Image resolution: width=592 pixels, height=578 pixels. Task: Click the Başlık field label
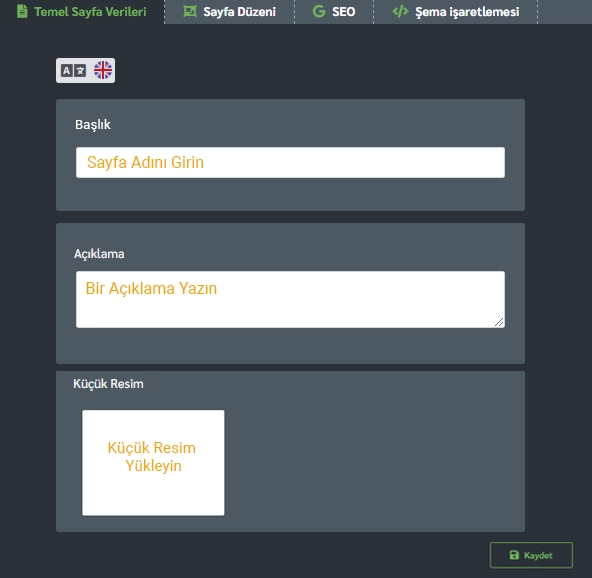click(92, 125)
